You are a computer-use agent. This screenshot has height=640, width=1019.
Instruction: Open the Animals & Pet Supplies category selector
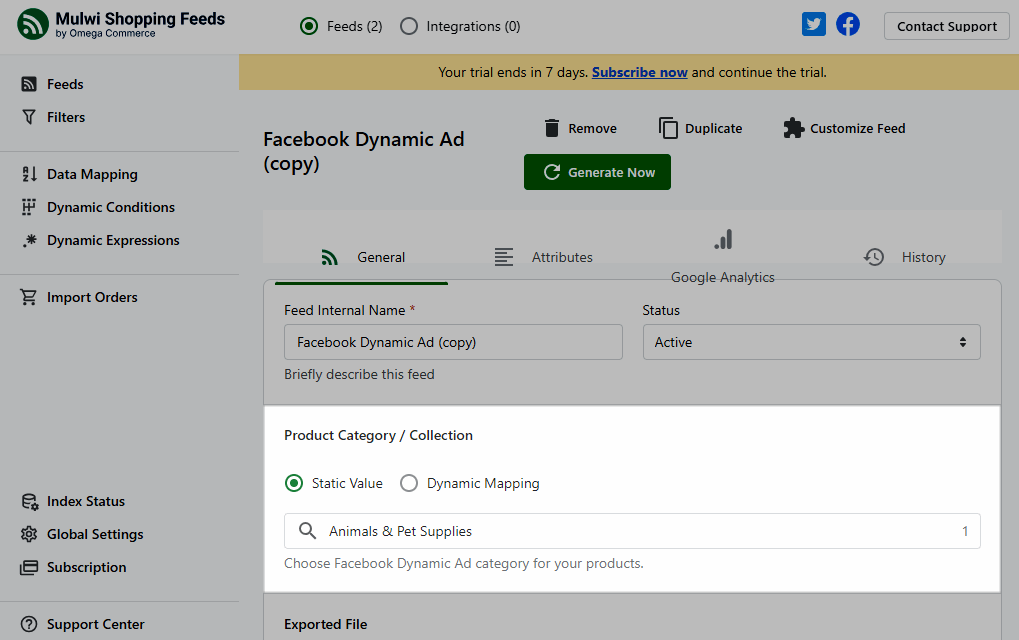[632, 531]
